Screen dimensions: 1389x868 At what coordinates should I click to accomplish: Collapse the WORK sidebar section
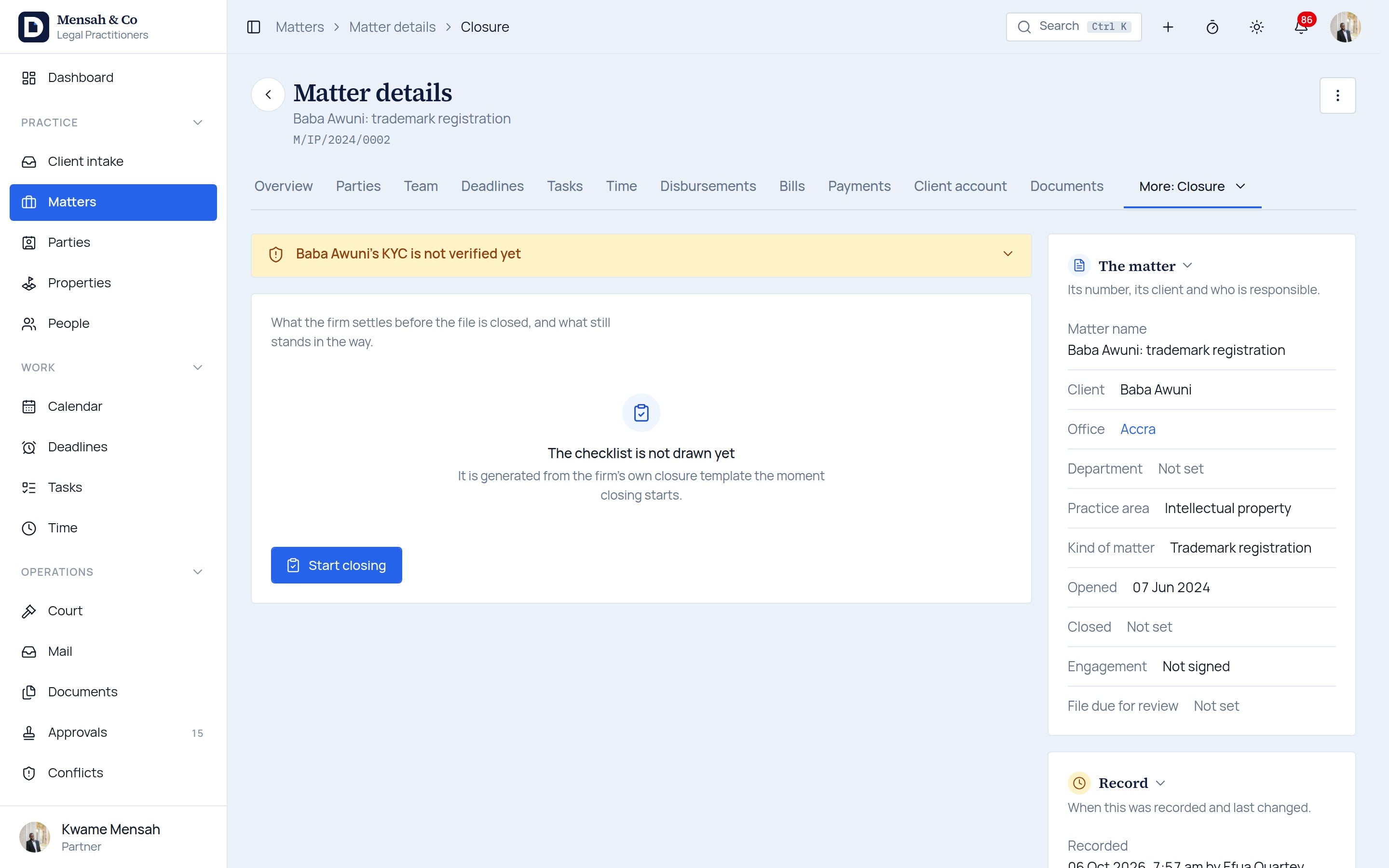tap(197, 367)
